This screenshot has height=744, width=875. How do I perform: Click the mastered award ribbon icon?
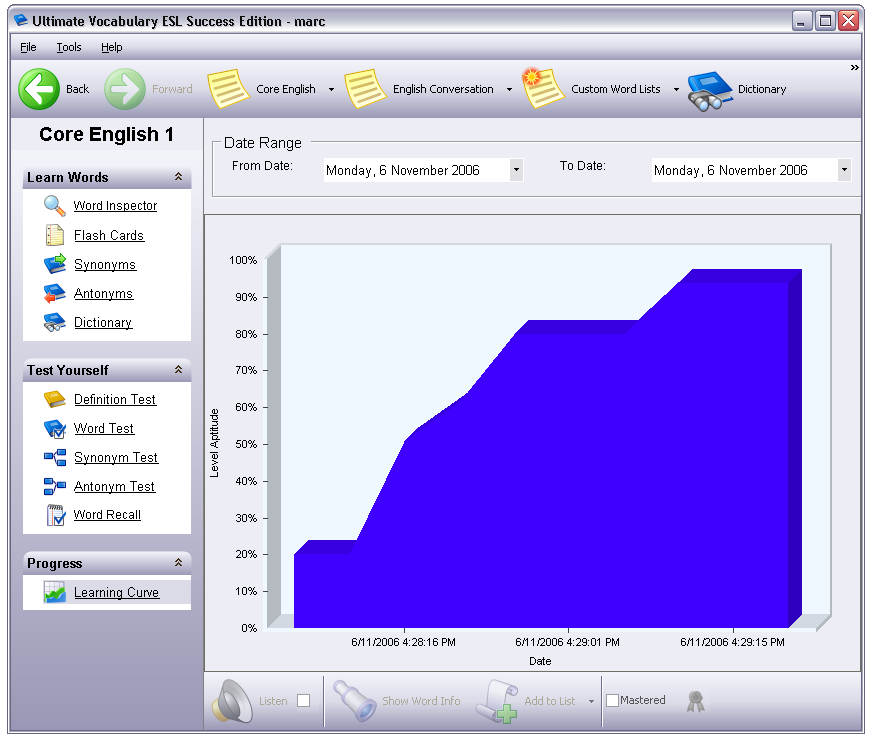tap(695, 701)
